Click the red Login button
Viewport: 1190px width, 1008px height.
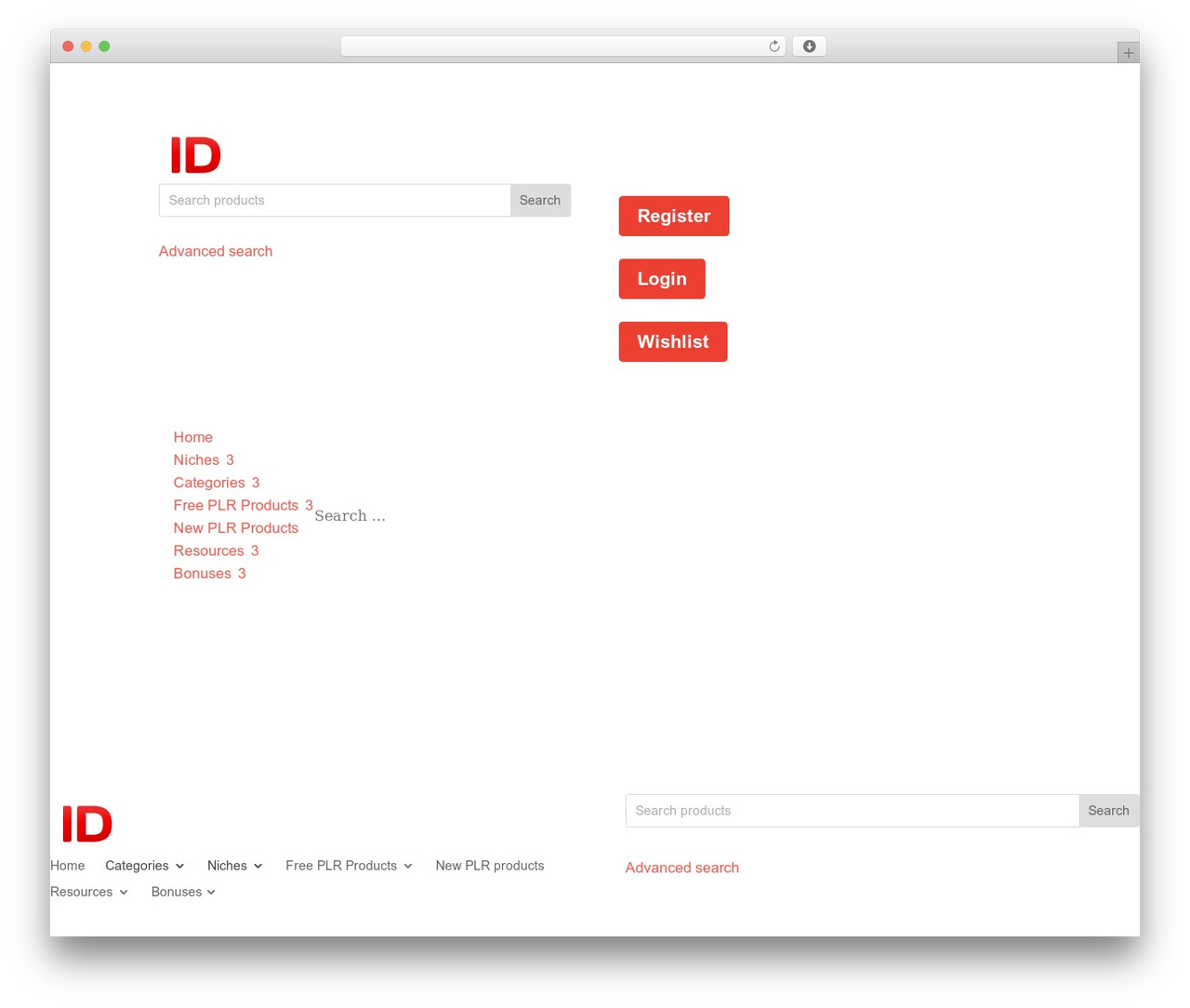(x=662, y=279)
